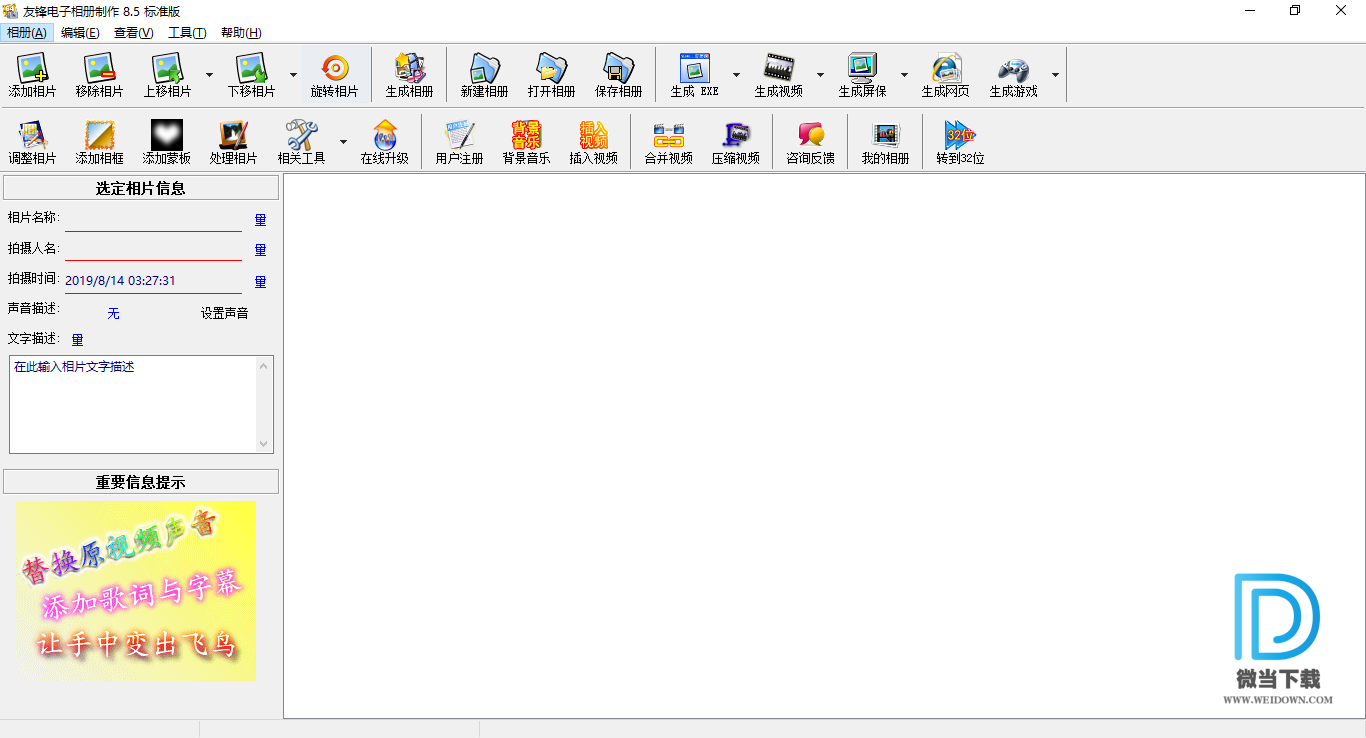Click the 咨询反馈 (Feedback) icon
The height and width of the screenshot is (738, 1366).
[x=810, y=142]
